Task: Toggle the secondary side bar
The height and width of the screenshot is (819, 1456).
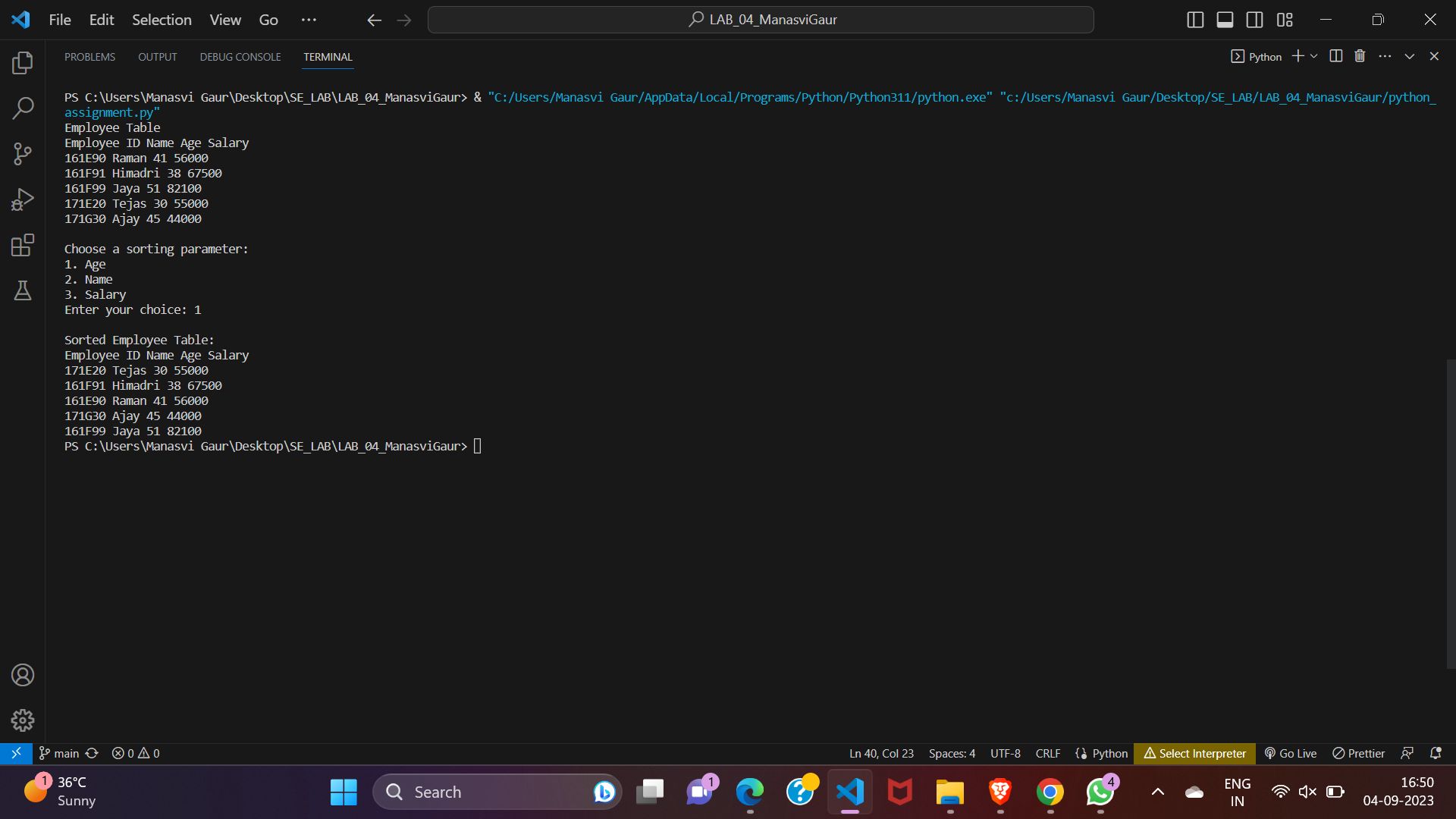Action: [x=1255, y=20]
